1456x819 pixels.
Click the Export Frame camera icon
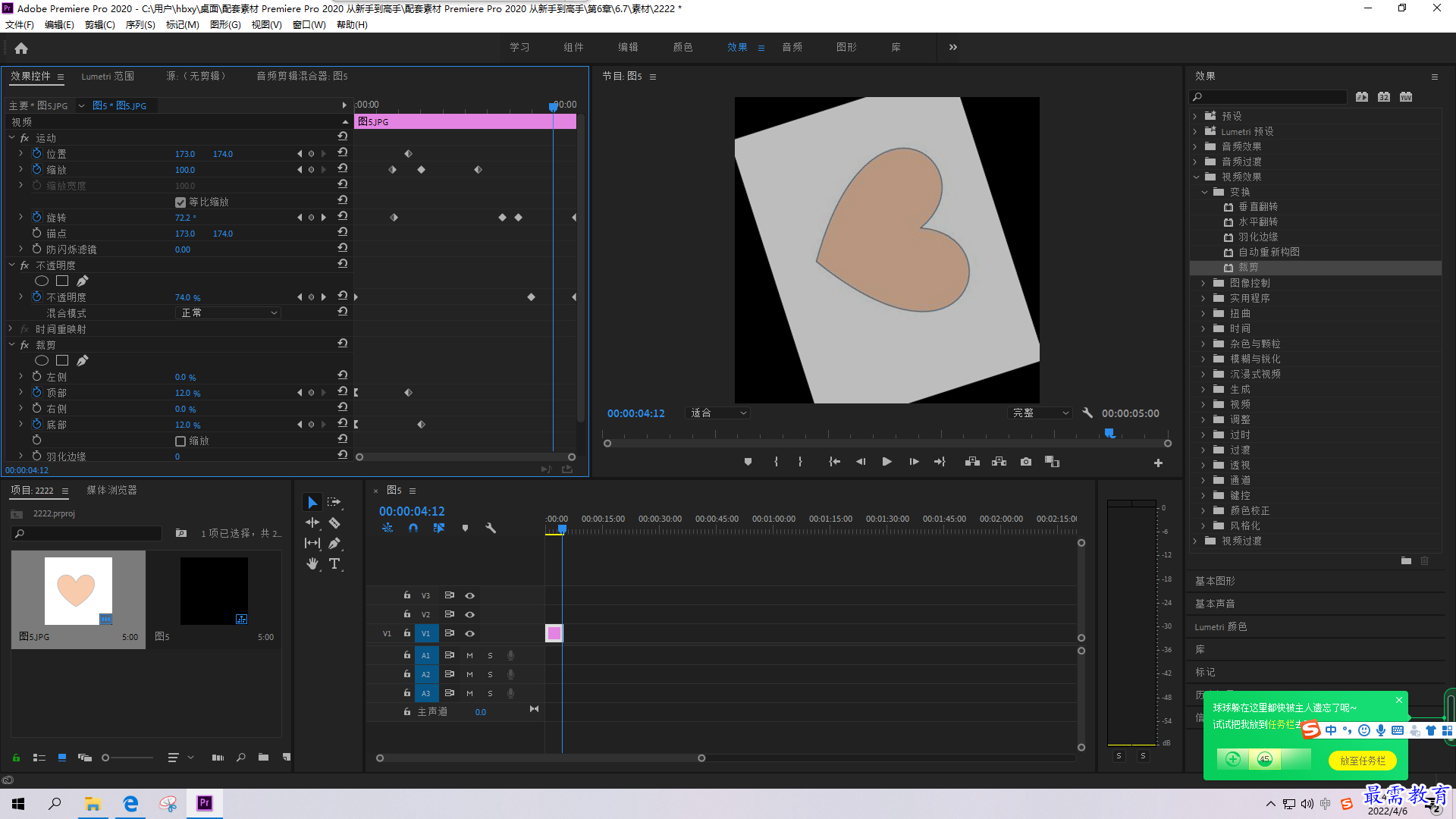pos(1026,462)
